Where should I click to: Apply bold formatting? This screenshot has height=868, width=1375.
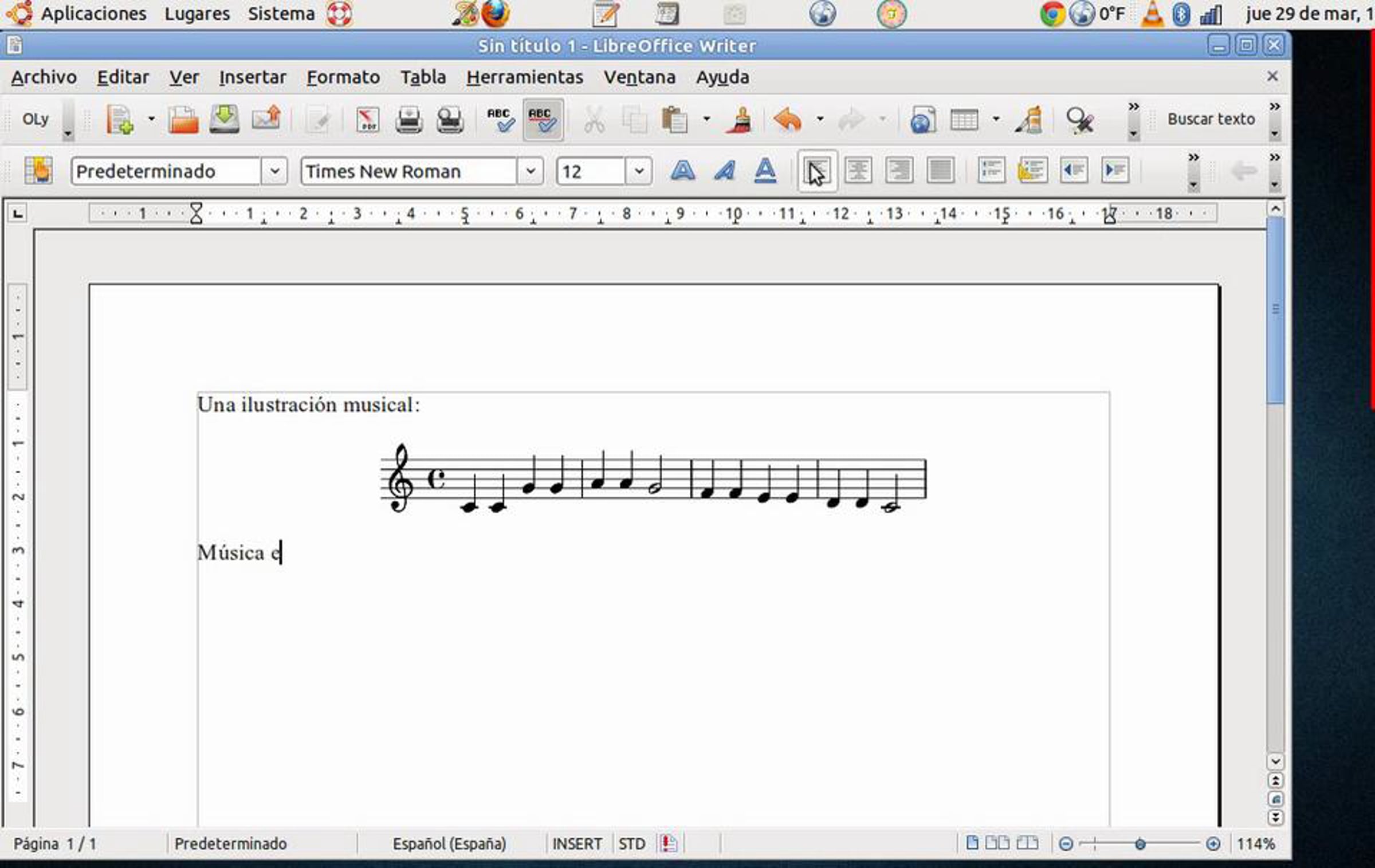[x=683, y=171]
